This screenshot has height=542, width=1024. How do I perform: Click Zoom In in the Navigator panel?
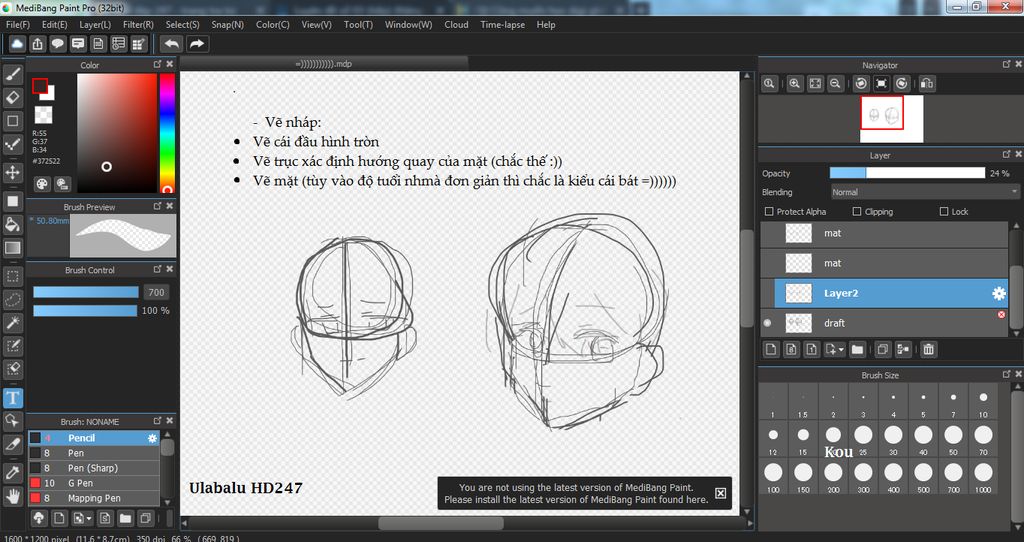794,84
